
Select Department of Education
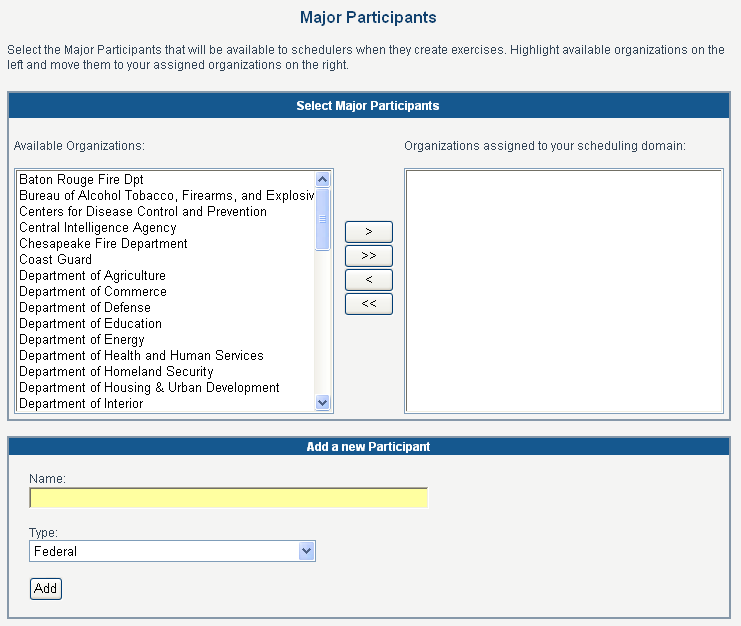(166, 324)
